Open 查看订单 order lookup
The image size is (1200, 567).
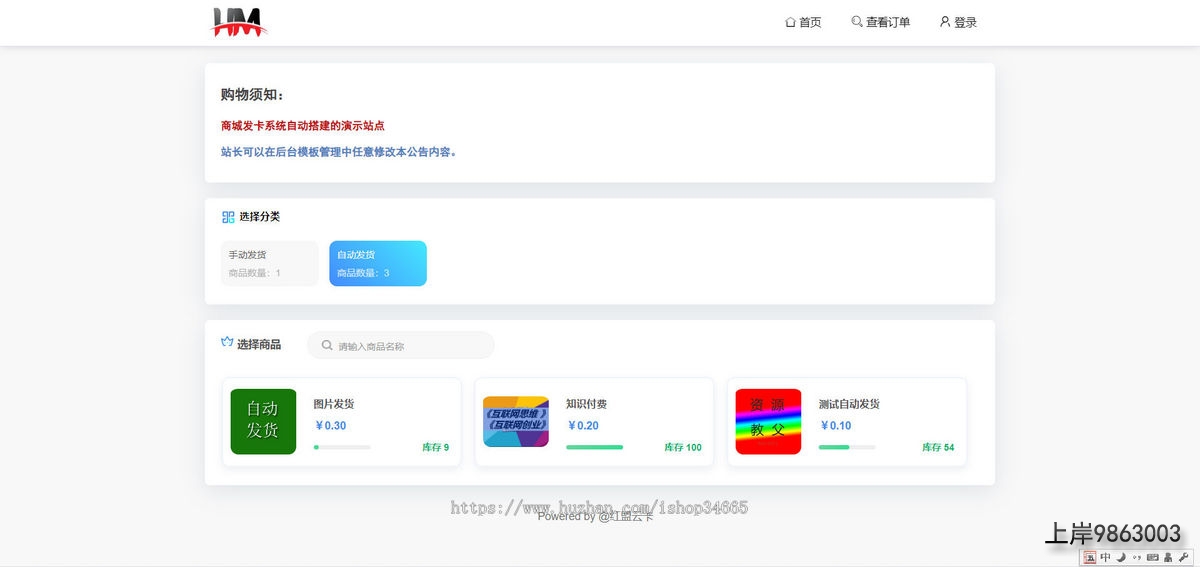tap(880, 22)
